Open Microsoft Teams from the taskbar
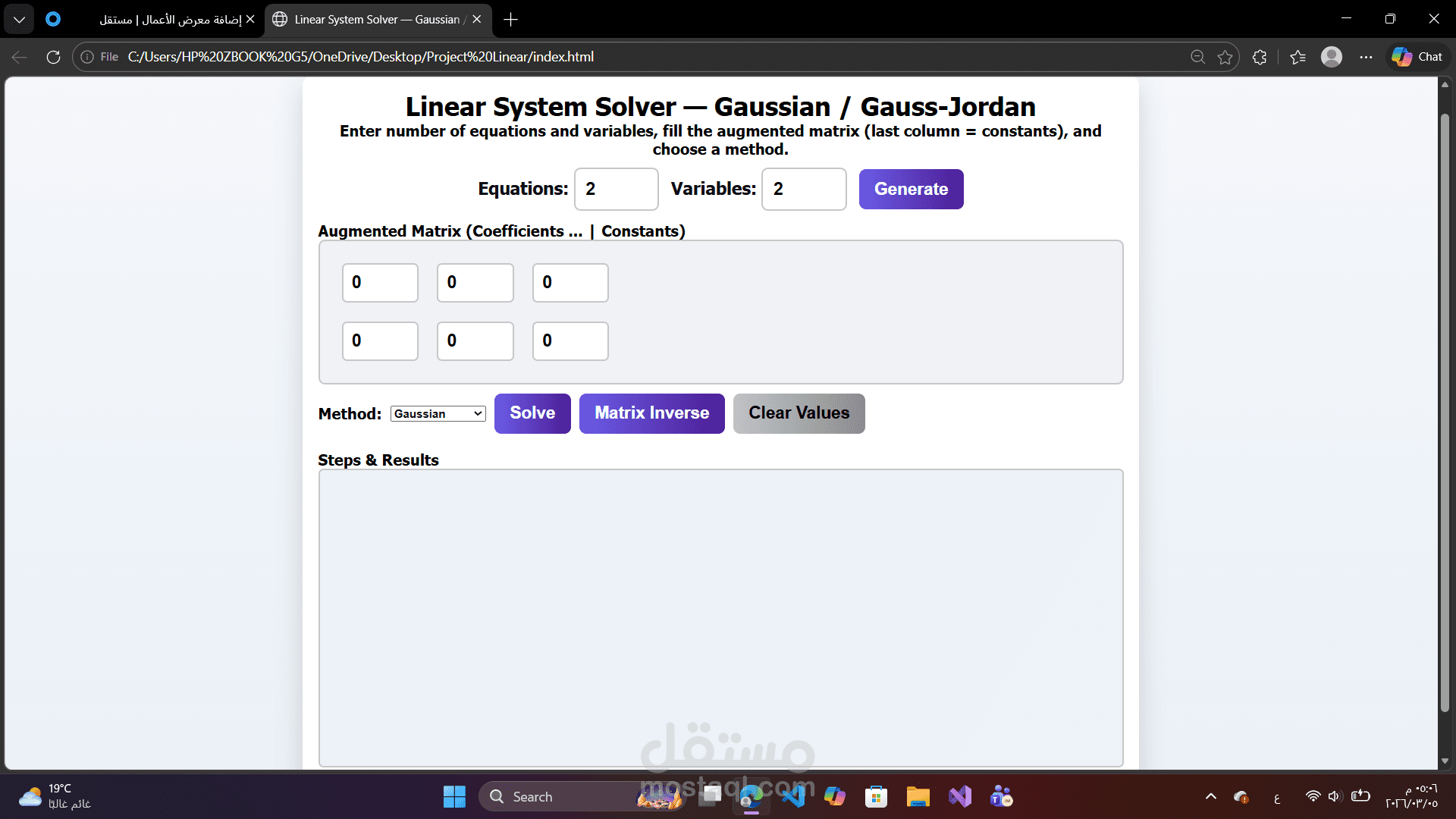1456x819 pixels. point(1001,796)
